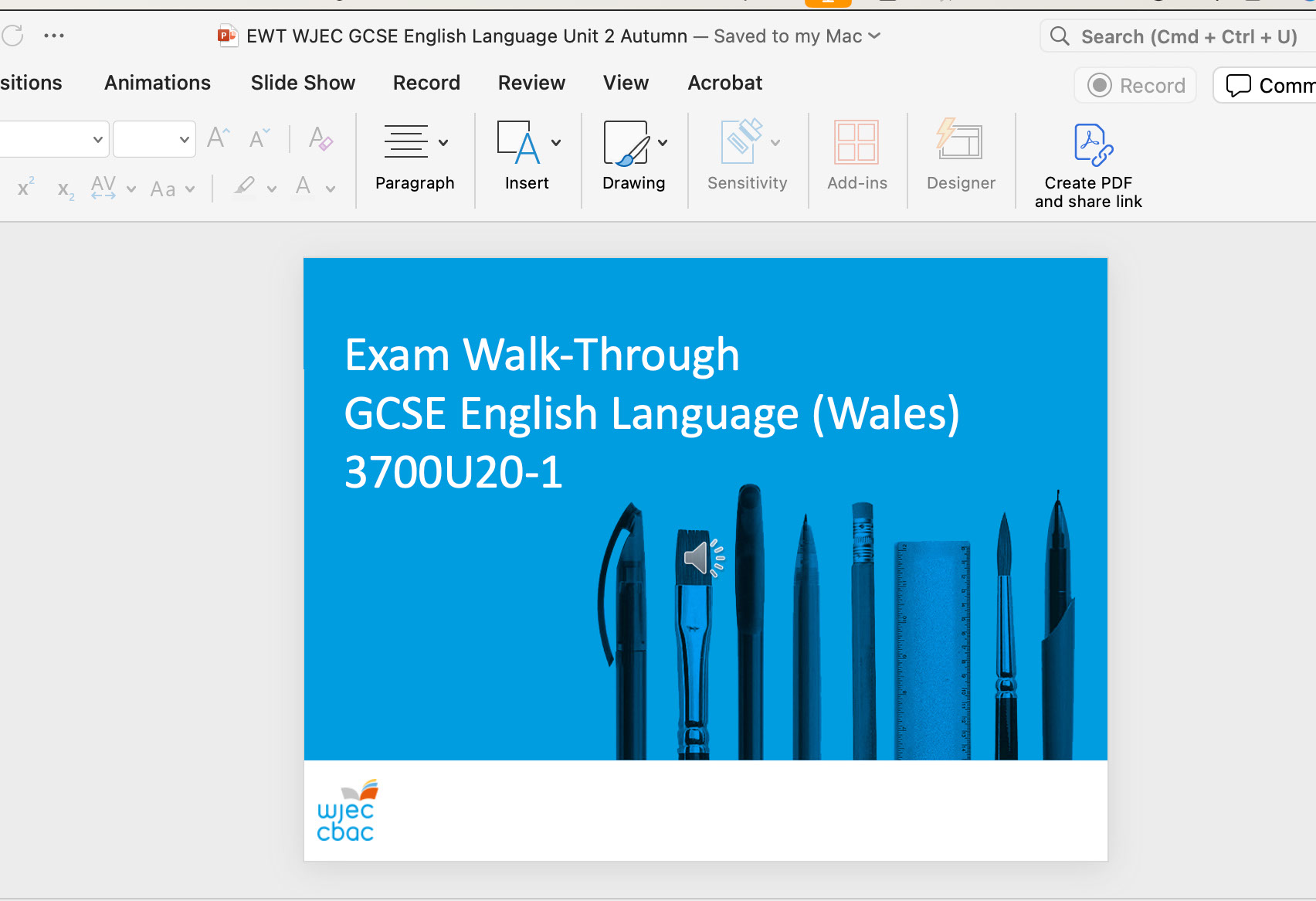Switch to the Slide Show tab
Image resolution: width=1316 pixels, height=901 pixels.
(303, 83)
